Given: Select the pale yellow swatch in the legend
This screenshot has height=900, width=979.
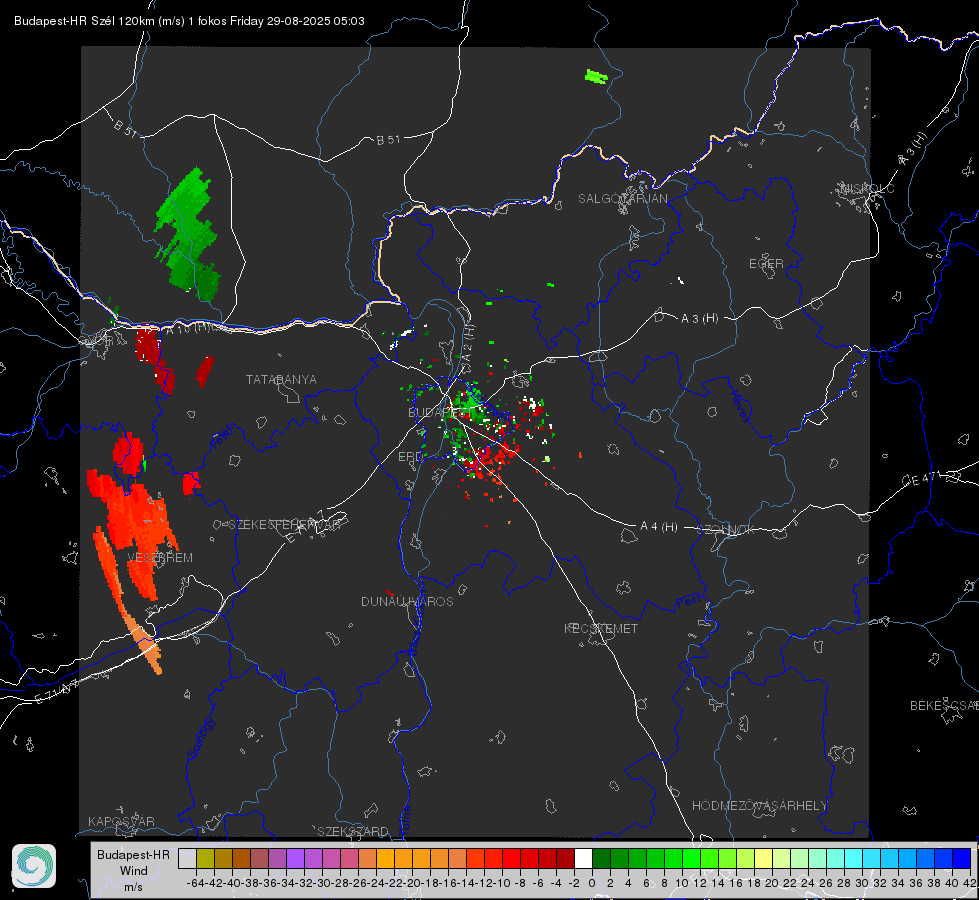Looking at the screenshot, I should [764, 859].
